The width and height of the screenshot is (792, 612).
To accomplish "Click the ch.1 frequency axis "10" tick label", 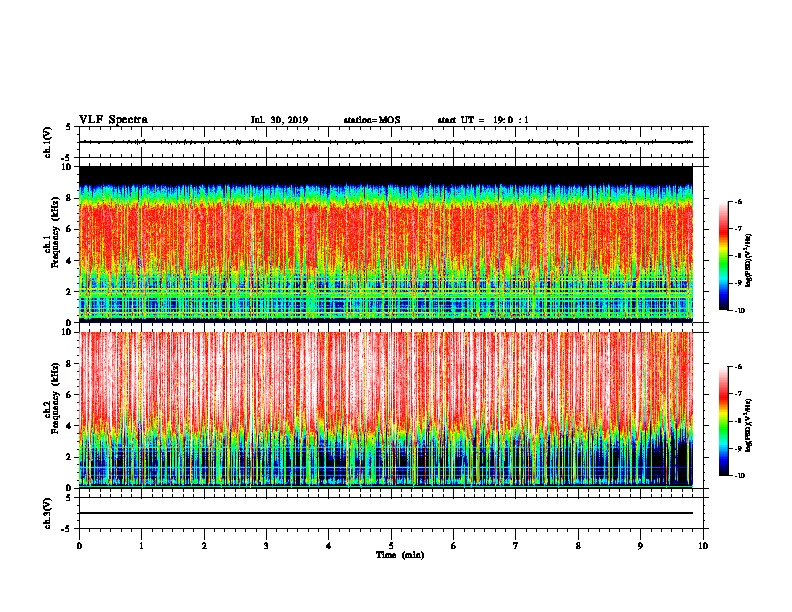I will [x=66, y=167].
